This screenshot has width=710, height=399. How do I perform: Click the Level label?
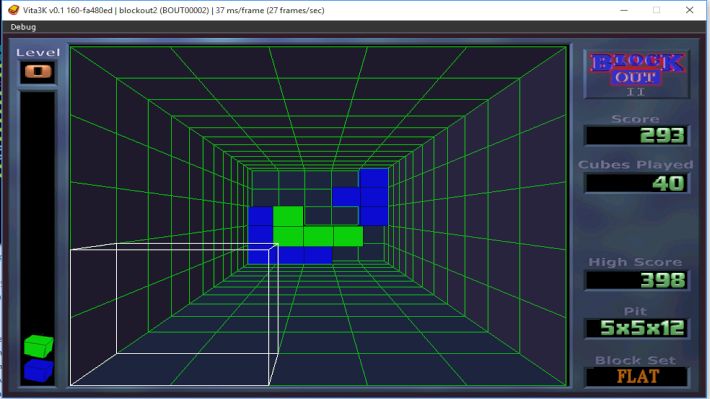click(38, 53)
